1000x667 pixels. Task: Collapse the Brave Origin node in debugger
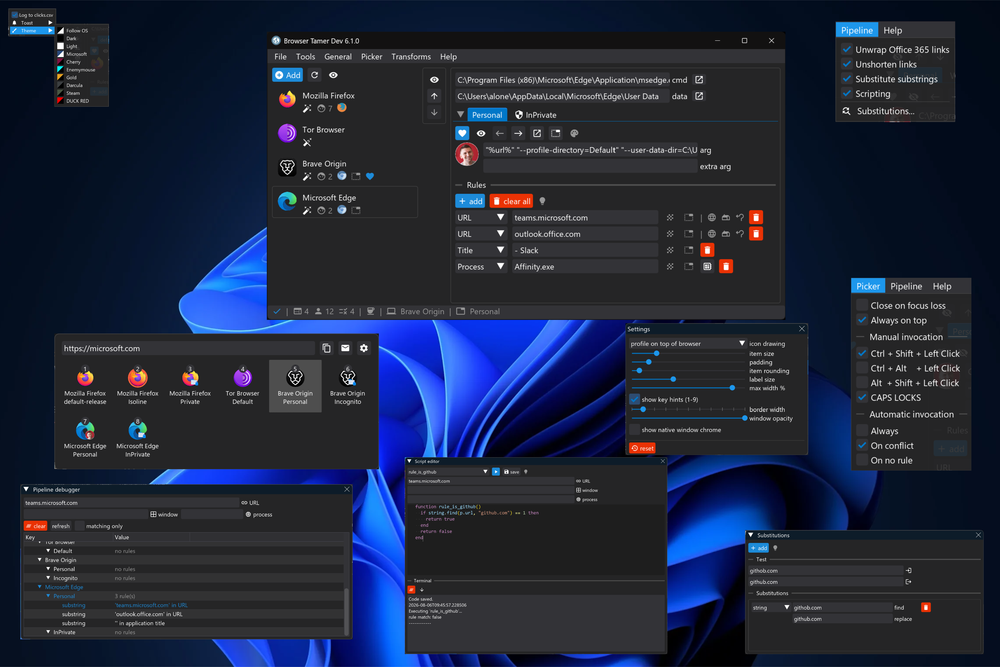[40, 560]
